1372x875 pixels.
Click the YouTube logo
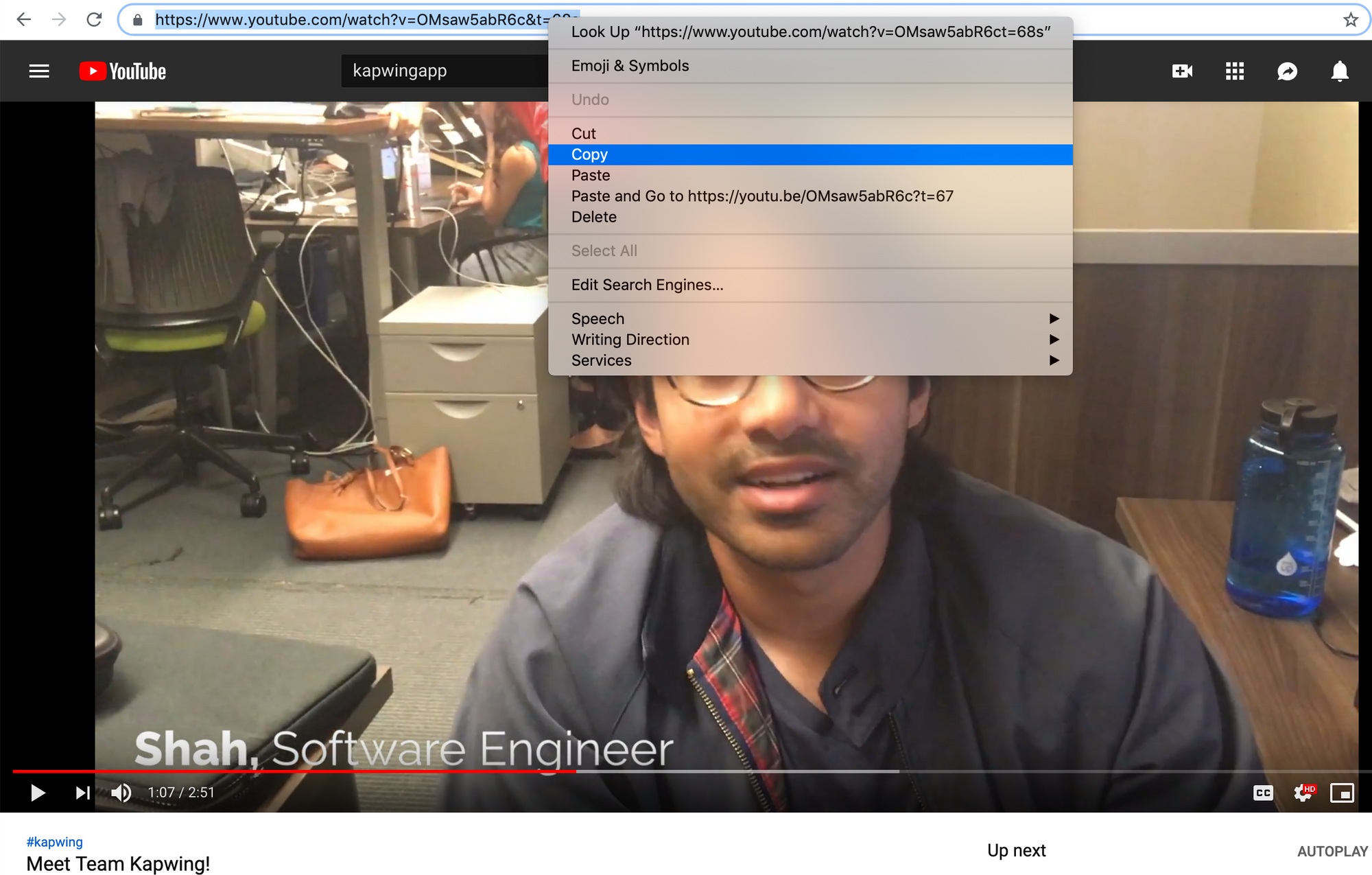point(122,71)
